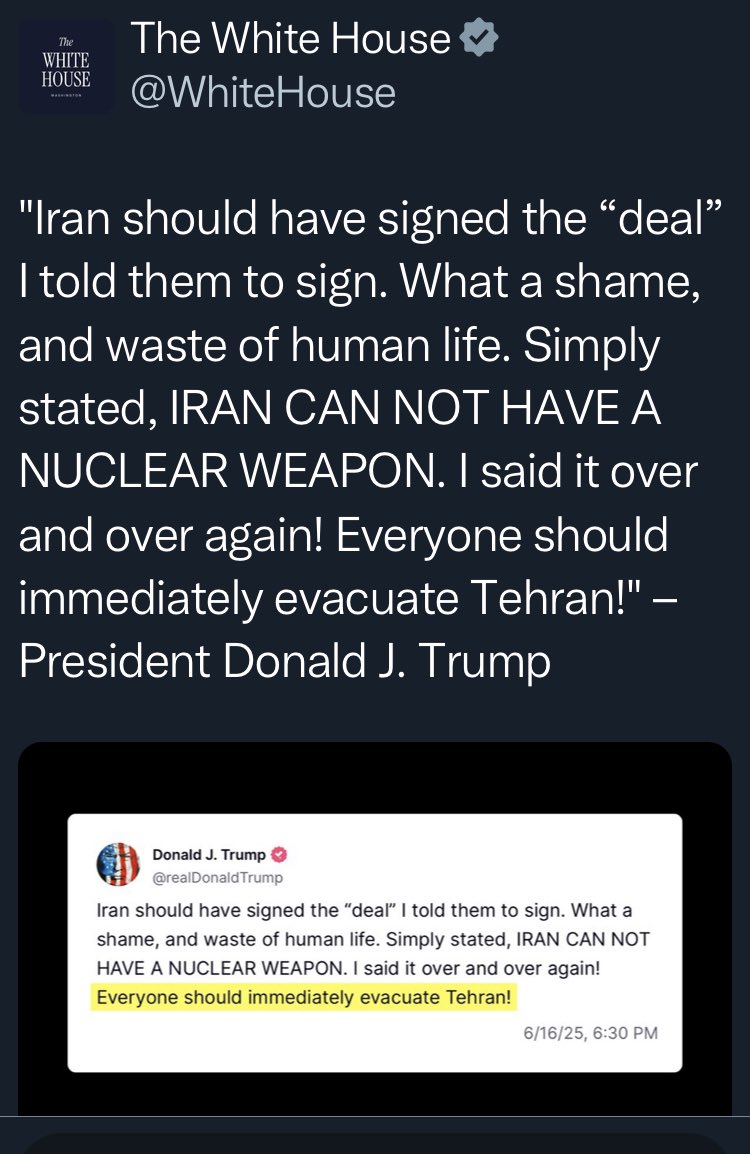This screenshot has height=1154, width=750.
Task: Visit the @WhiteHouse handle
Action: pyautogui.click(x=264, y=93)
